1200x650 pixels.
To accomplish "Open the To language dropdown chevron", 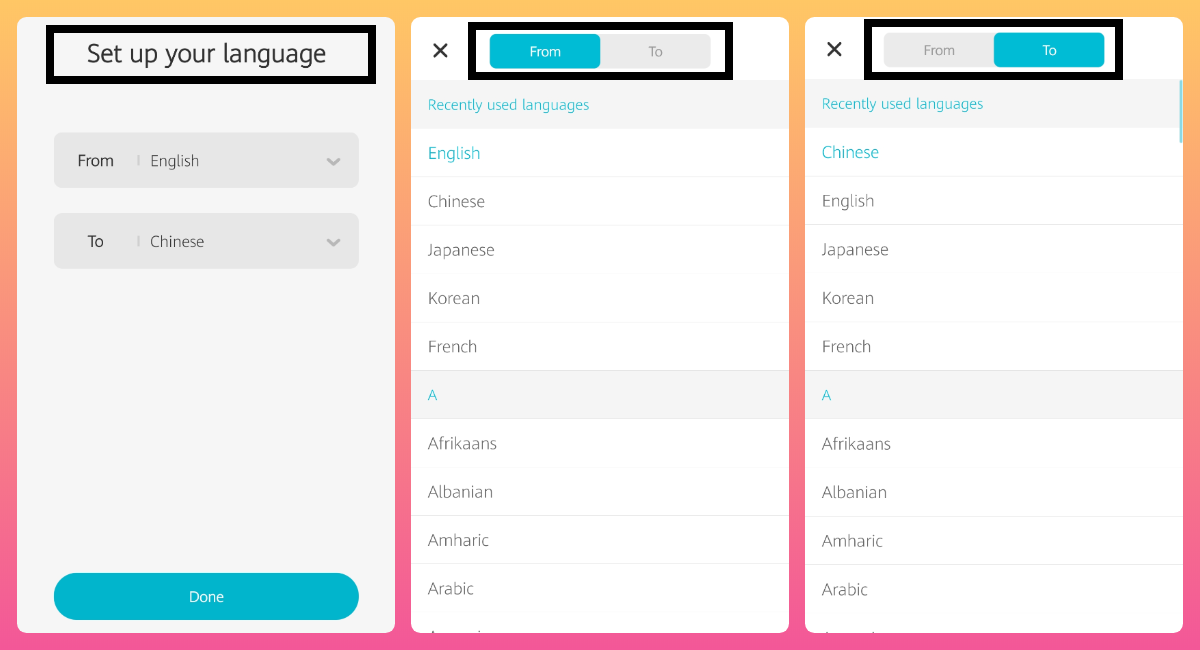I will 333,241.
